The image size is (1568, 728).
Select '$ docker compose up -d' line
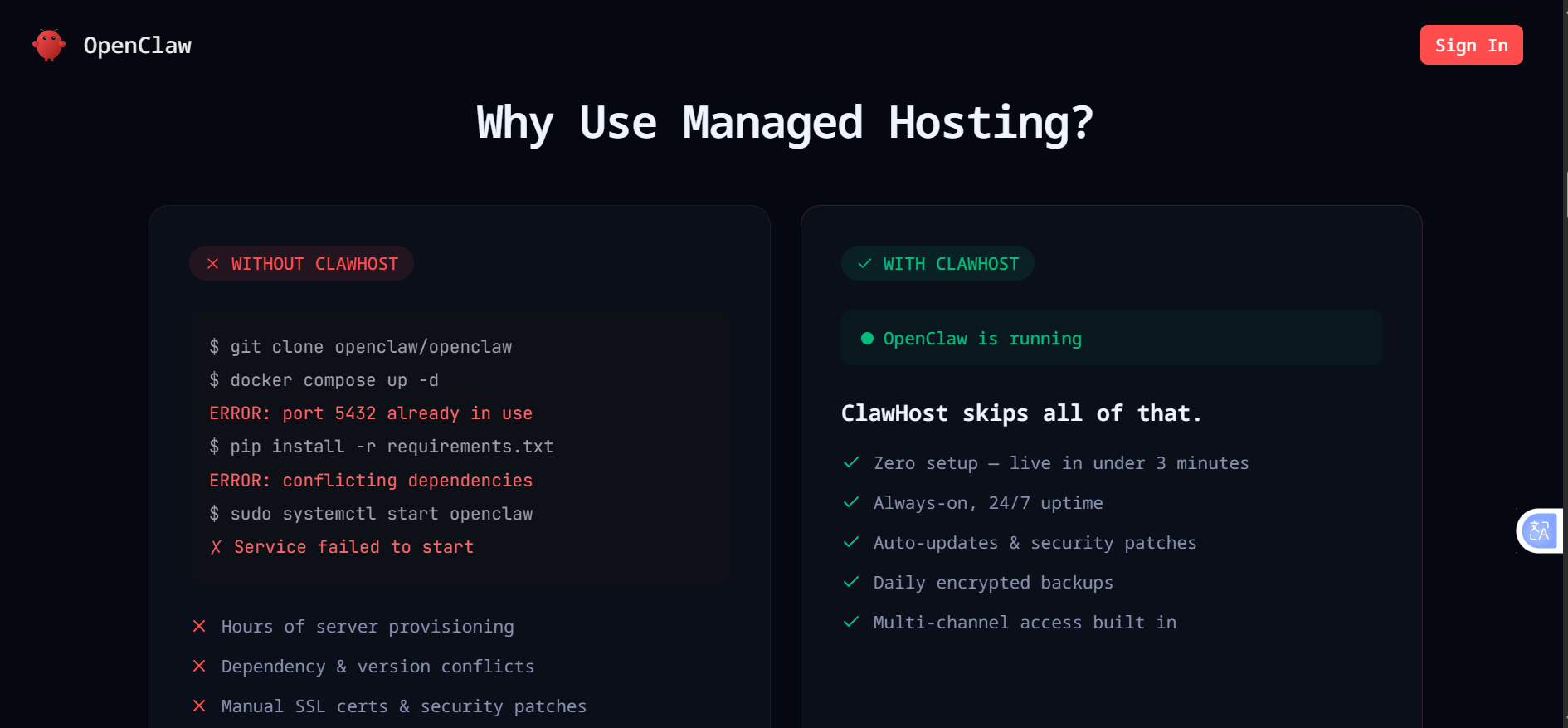[x=324, y=380]
